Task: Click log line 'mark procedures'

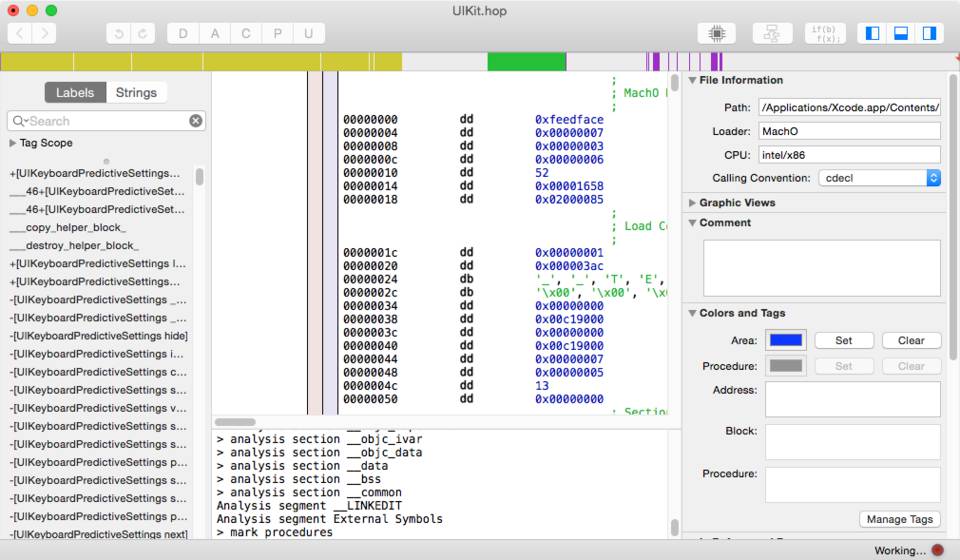Action: coord(275,532)
